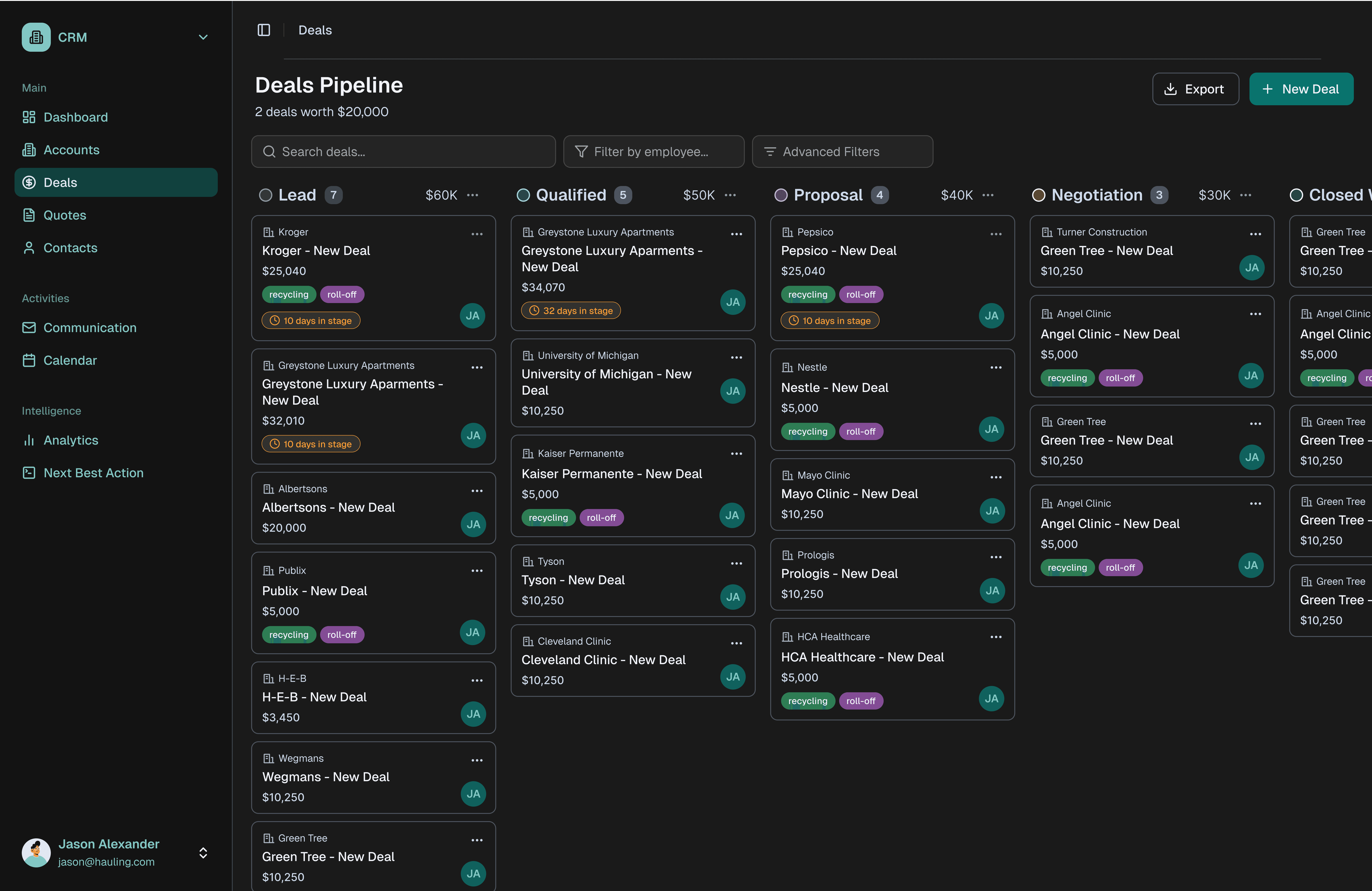Open the Lead column options menu

point(473,195)
